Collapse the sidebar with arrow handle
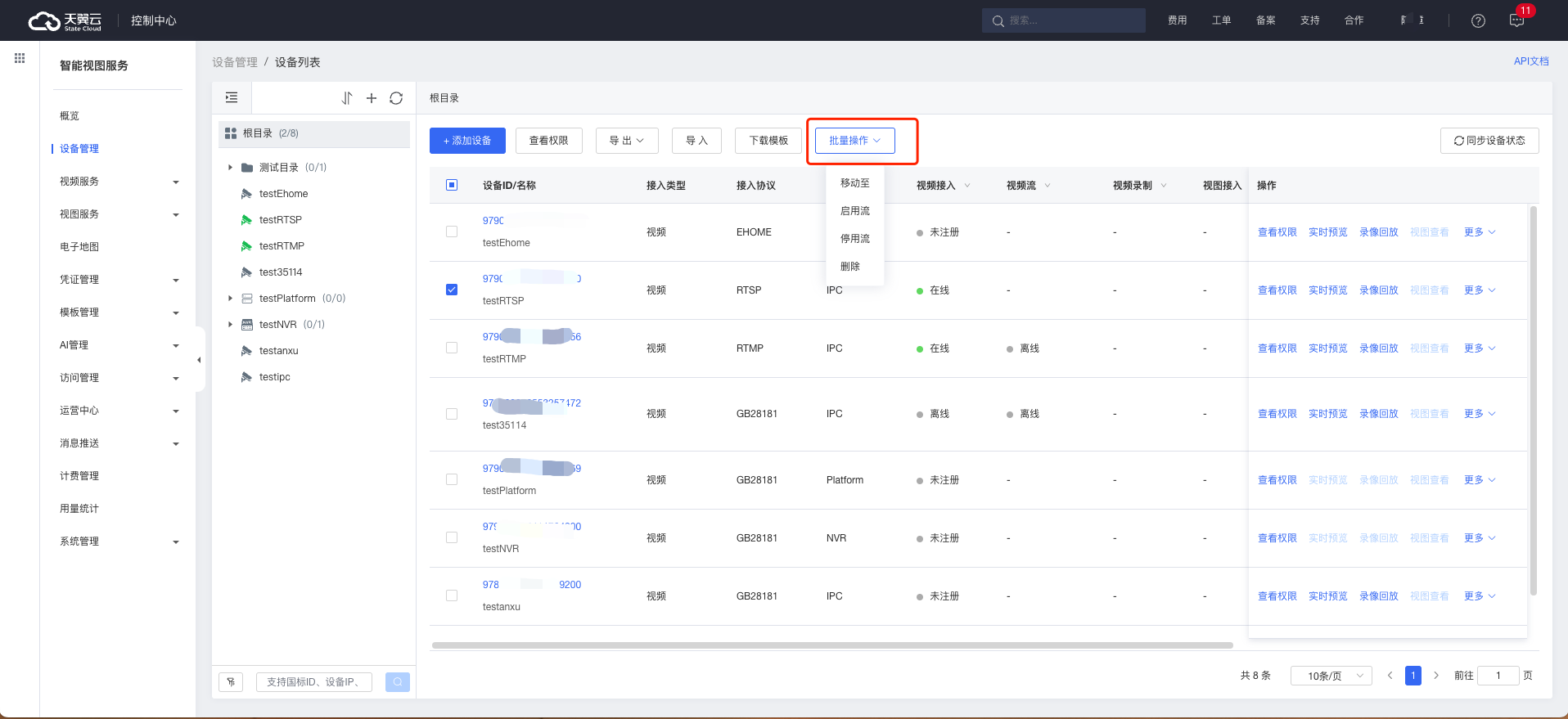1568x719 pixels. click(199, 360)
